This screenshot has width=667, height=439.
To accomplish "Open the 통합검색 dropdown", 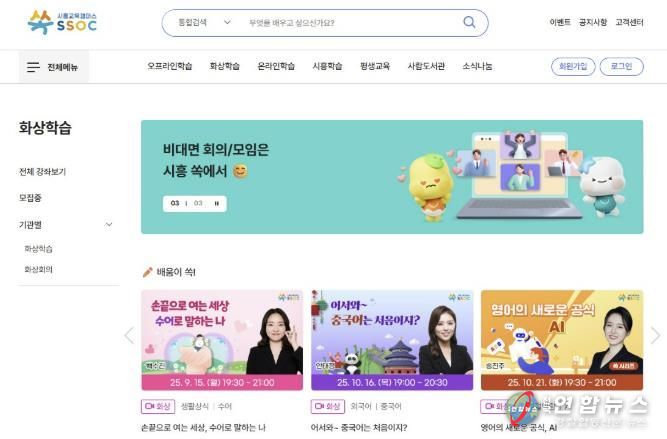I will [204, 22].
